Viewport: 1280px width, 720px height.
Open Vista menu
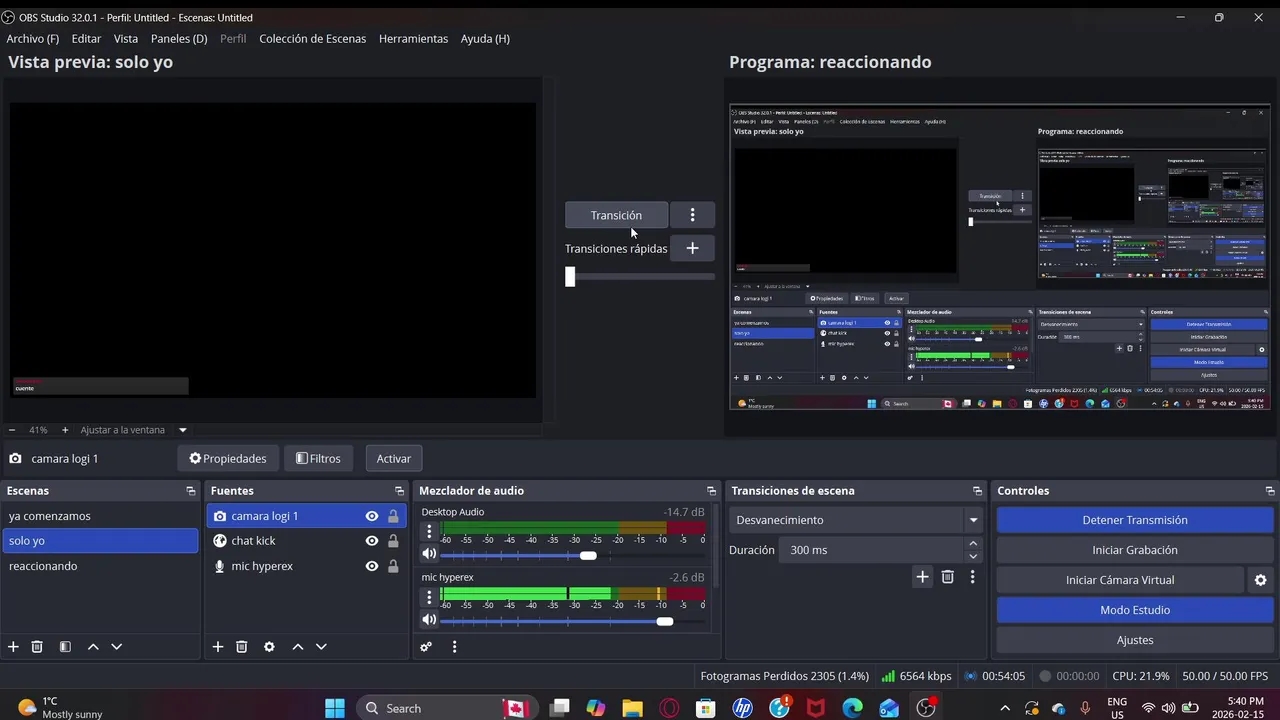(x=126, y=38)
